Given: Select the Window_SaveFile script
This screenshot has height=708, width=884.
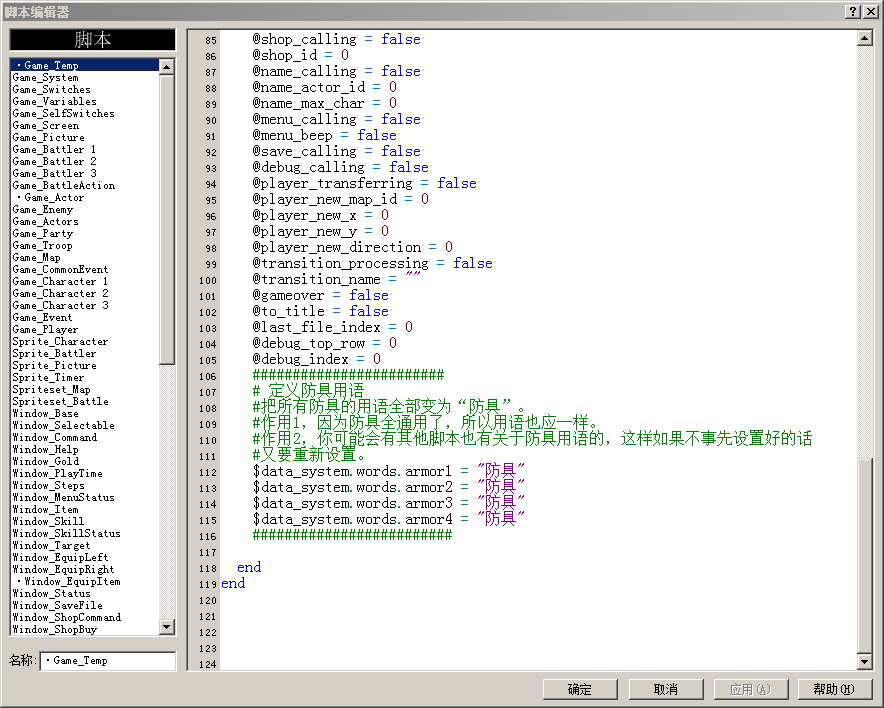Looking at the screenshot, I should [x=85, y=605].
